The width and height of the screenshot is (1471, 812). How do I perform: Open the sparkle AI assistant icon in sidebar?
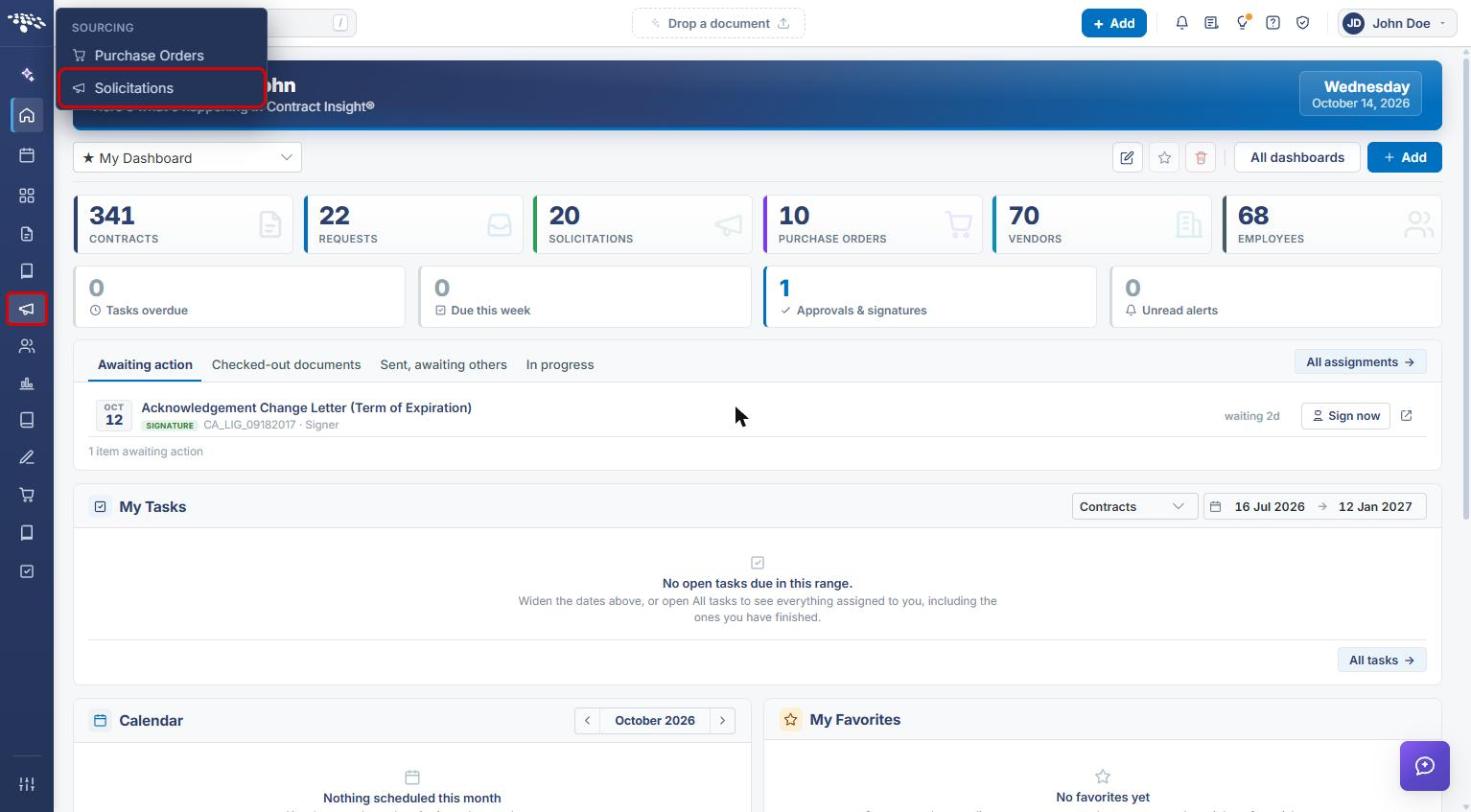tap(27, 74)
